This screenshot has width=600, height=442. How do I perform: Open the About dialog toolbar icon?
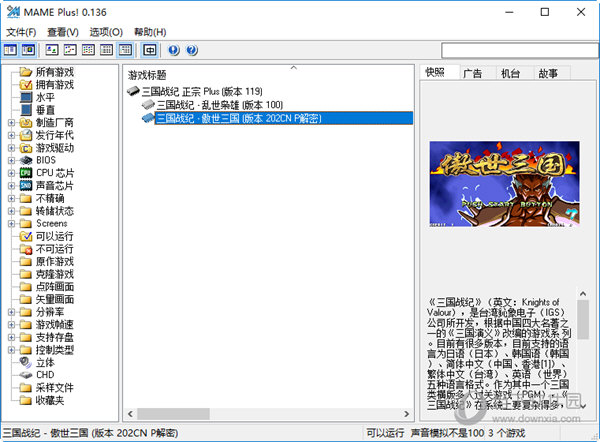(174, 50)
